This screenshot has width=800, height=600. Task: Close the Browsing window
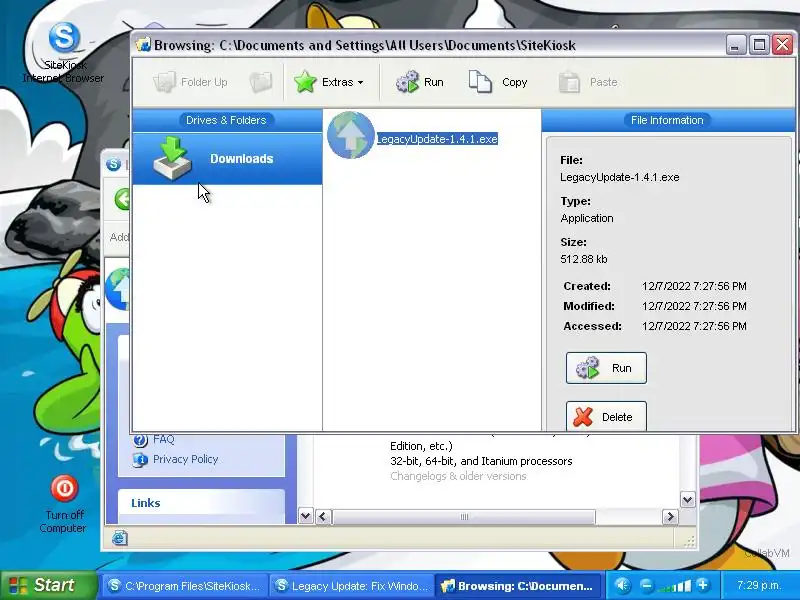point(782,45)
